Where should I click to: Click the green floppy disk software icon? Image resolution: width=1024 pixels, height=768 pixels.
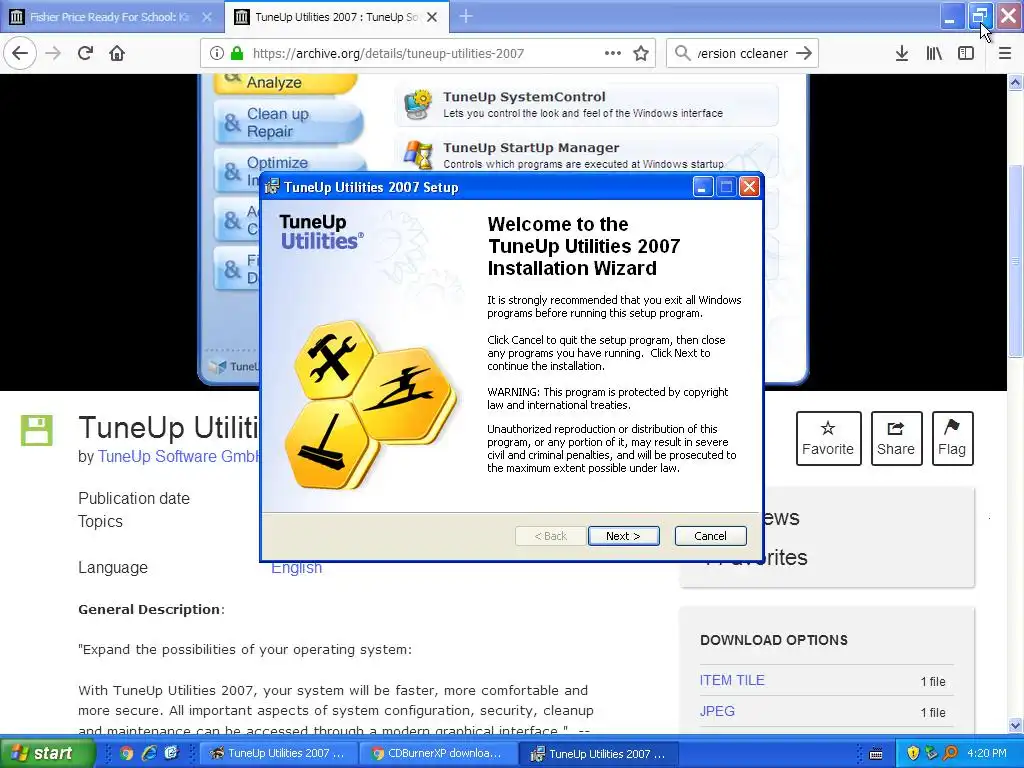coord(37,430)
